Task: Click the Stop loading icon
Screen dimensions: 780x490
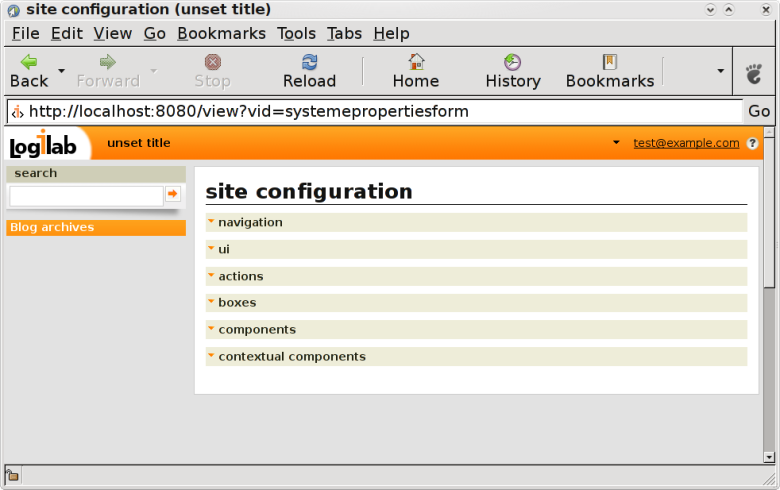Action: click(212, 62)
